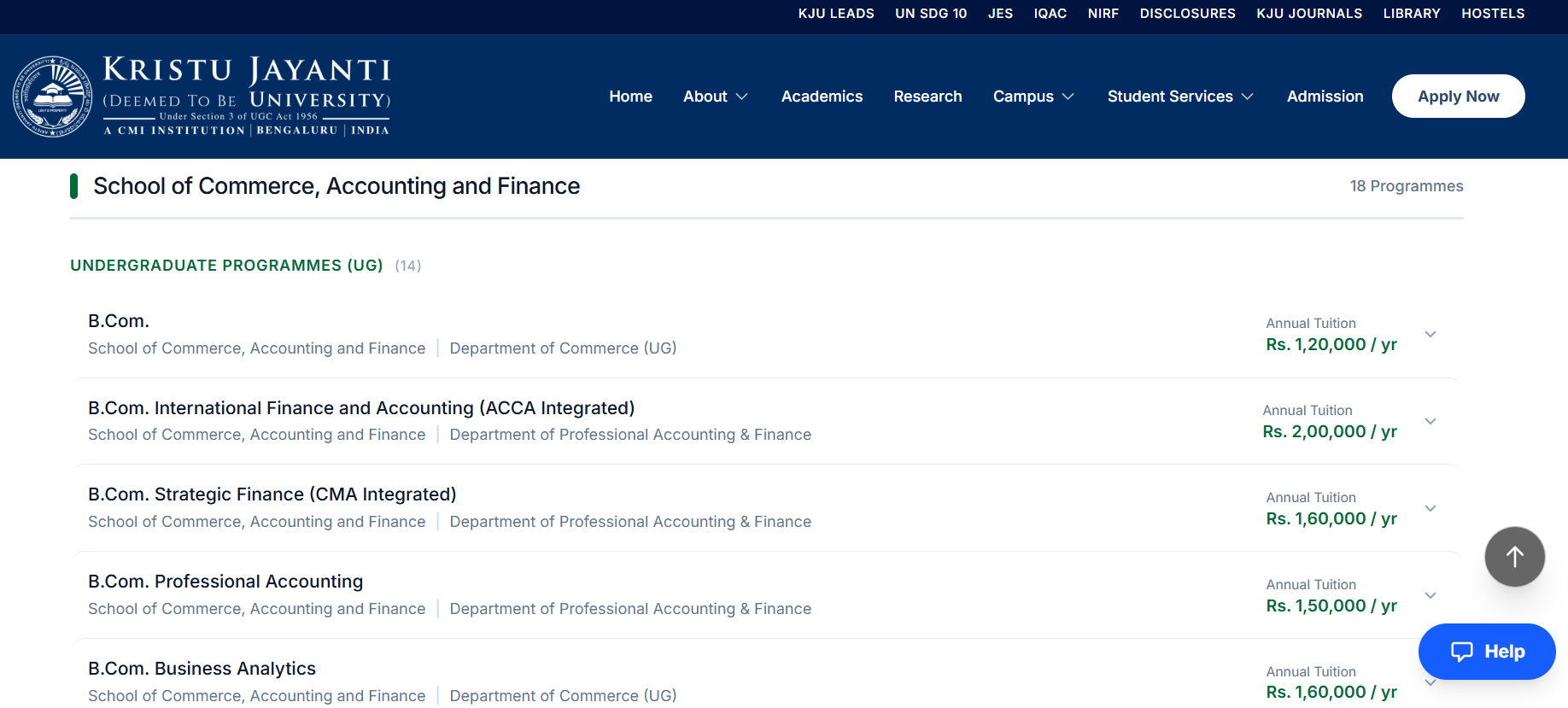Screen dimensions: 1568x708
Task: Click the Rs. 1,20,000 / yr tuition
Action: (x=1331, y=345)
